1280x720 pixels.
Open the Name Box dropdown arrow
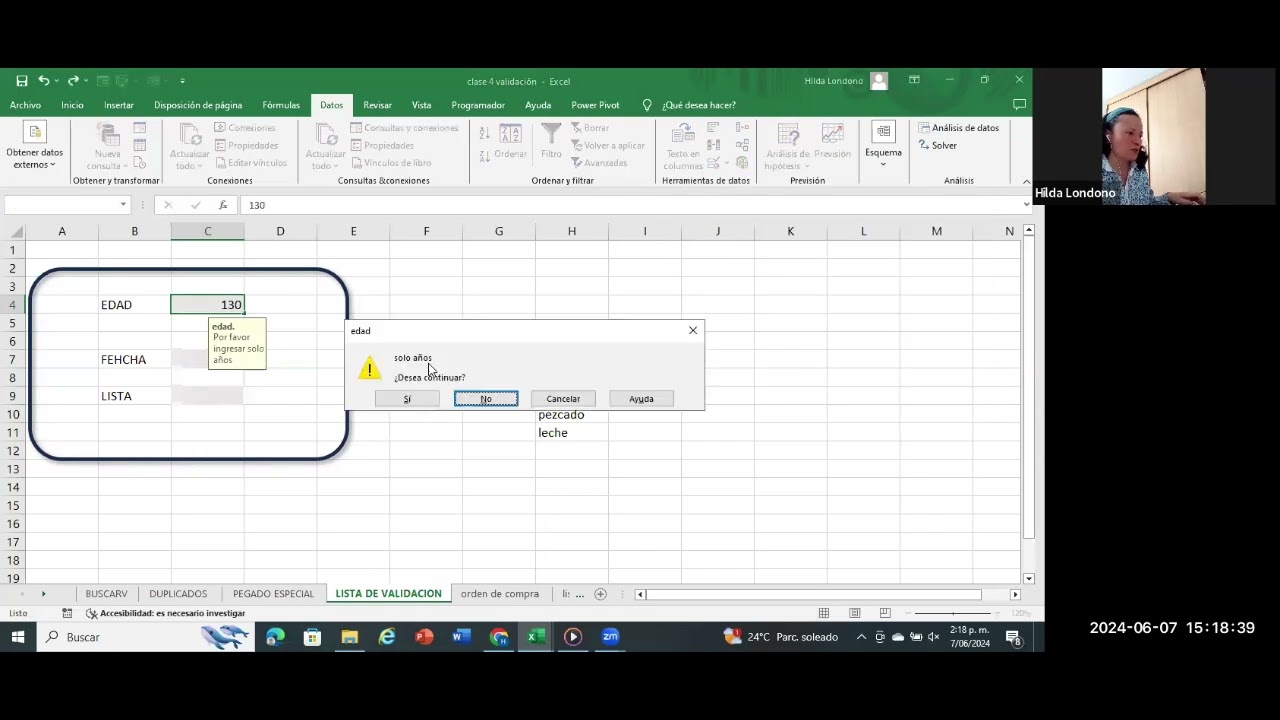[123, 205]
